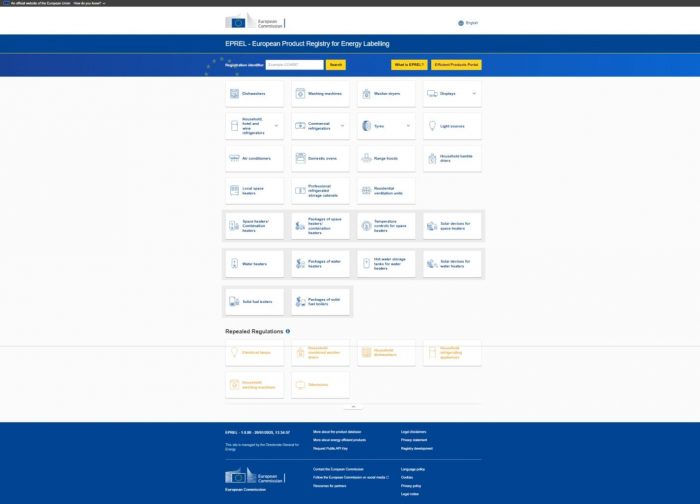The height and width of the screenshot is (504, 700).
Task: Open Packages of solid fuel boilers card
Action: click(320, 301)
